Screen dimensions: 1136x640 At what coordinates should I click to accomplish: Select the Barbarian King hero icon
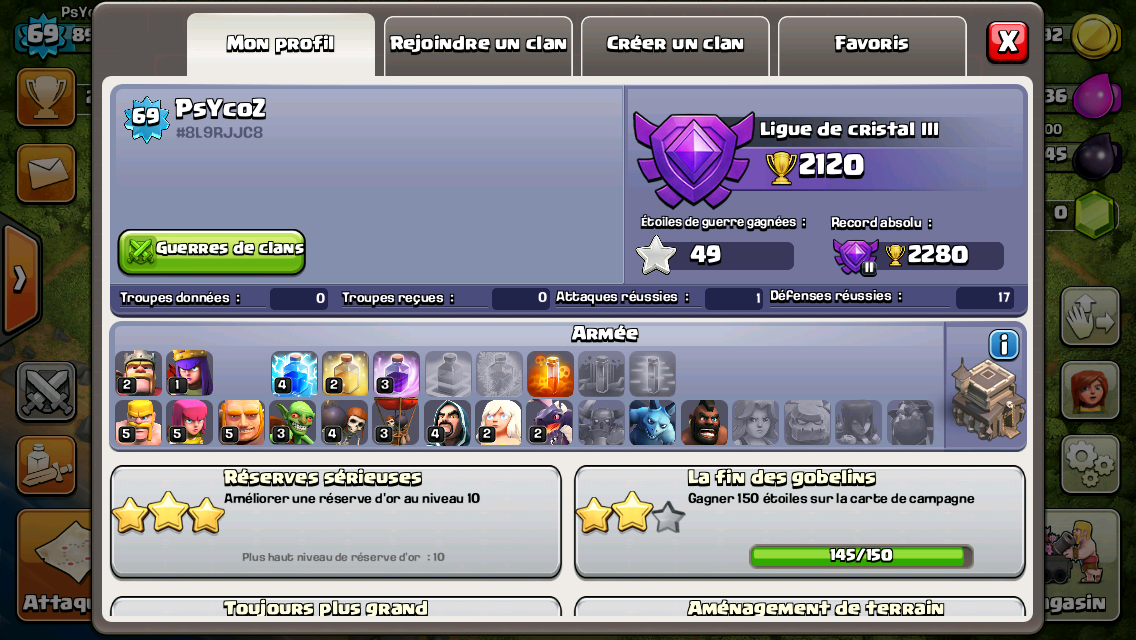coord(138,373)
